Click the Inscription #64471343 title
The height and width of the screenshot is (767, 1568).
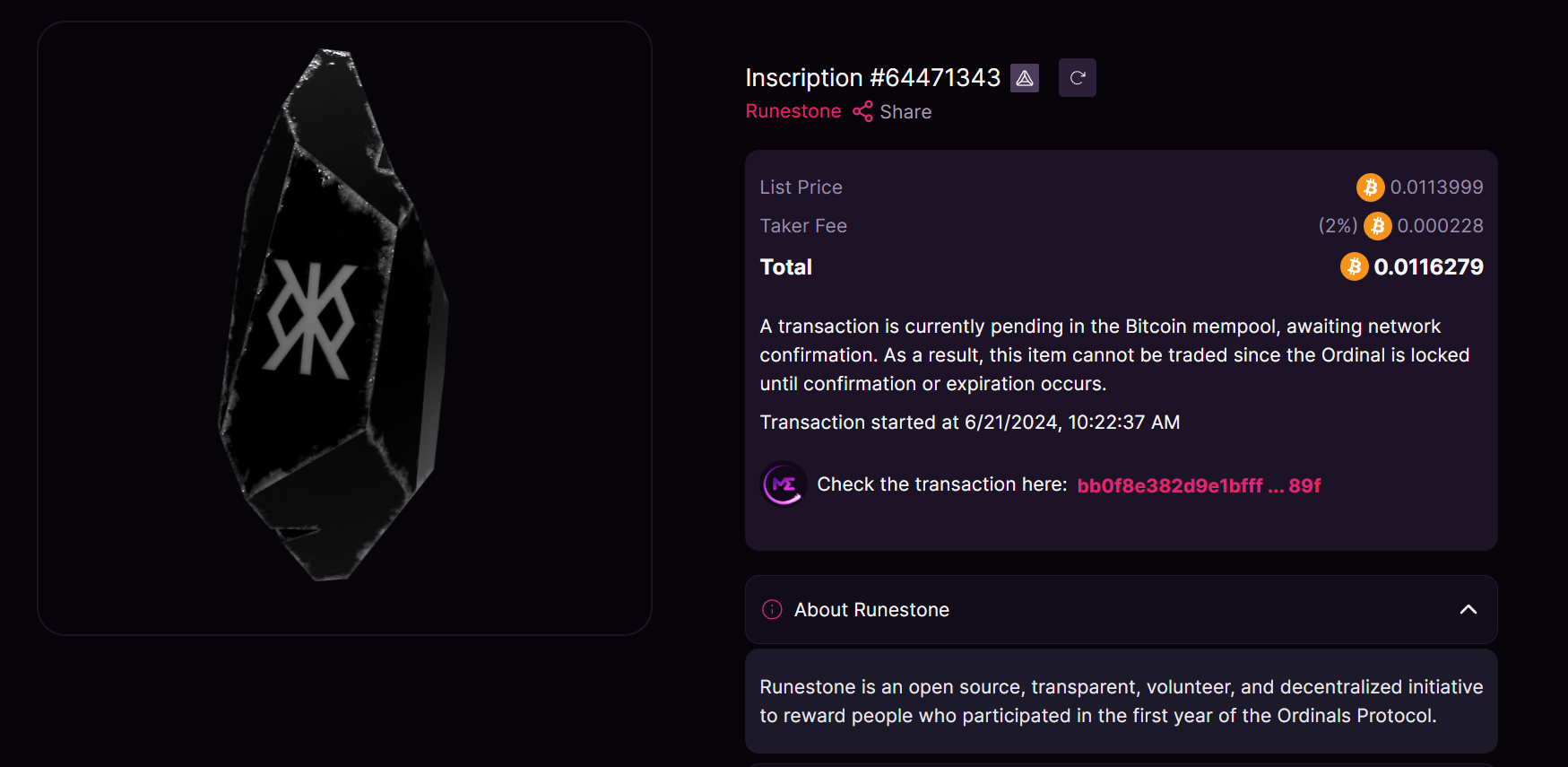[x=872, y=78]
